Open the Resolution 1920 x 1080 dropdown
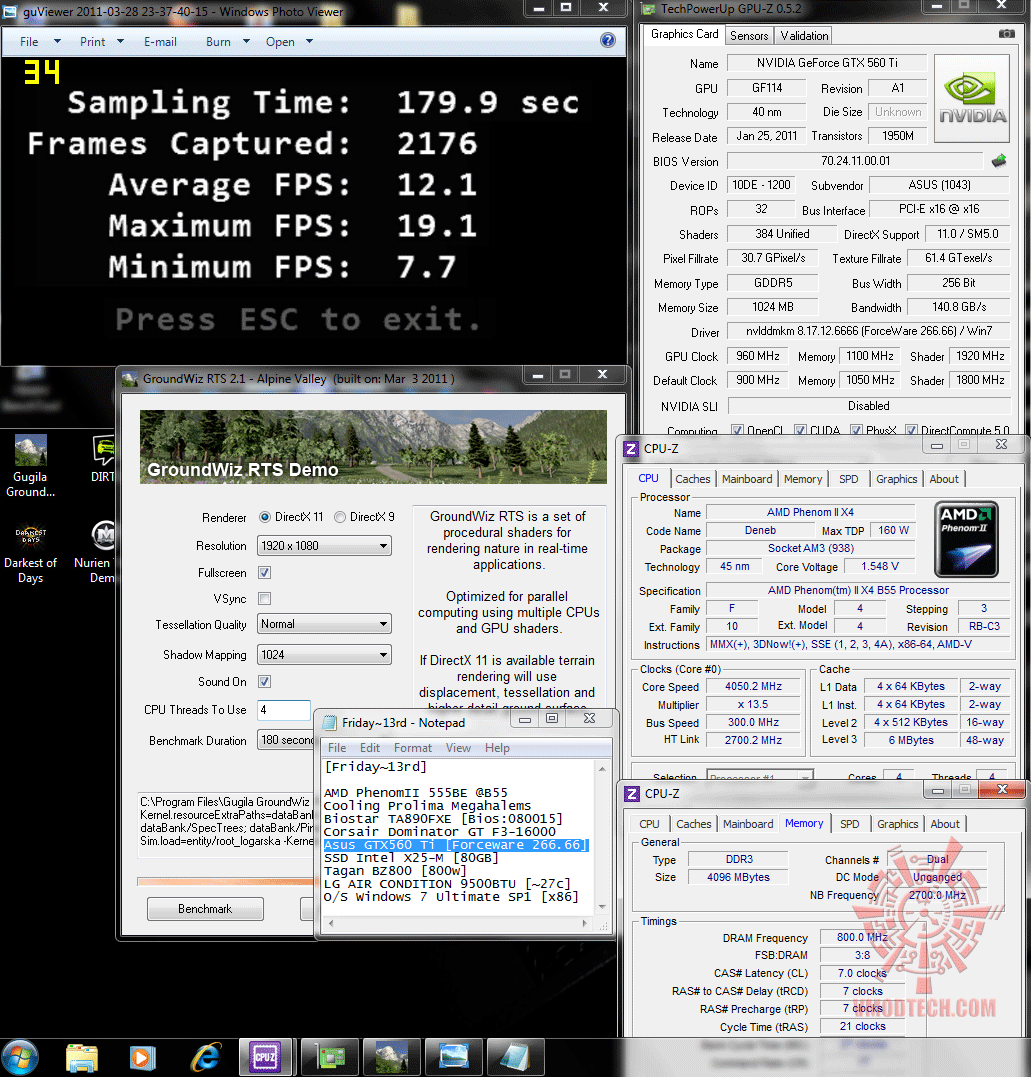Viewport: 1031px width, 1077px height. [x=324, y=545]
